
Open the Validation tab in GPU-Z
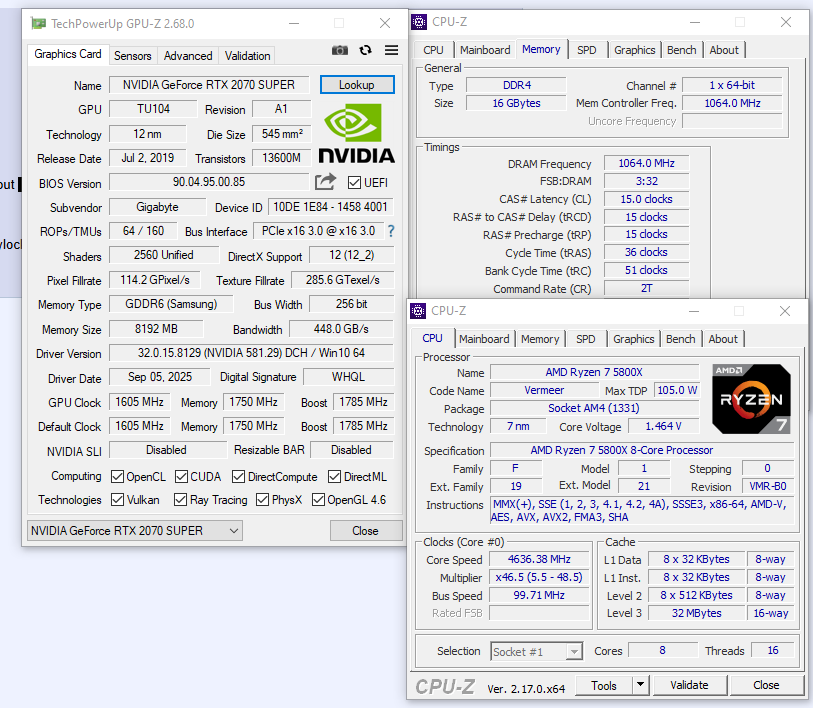click(247, 55)
